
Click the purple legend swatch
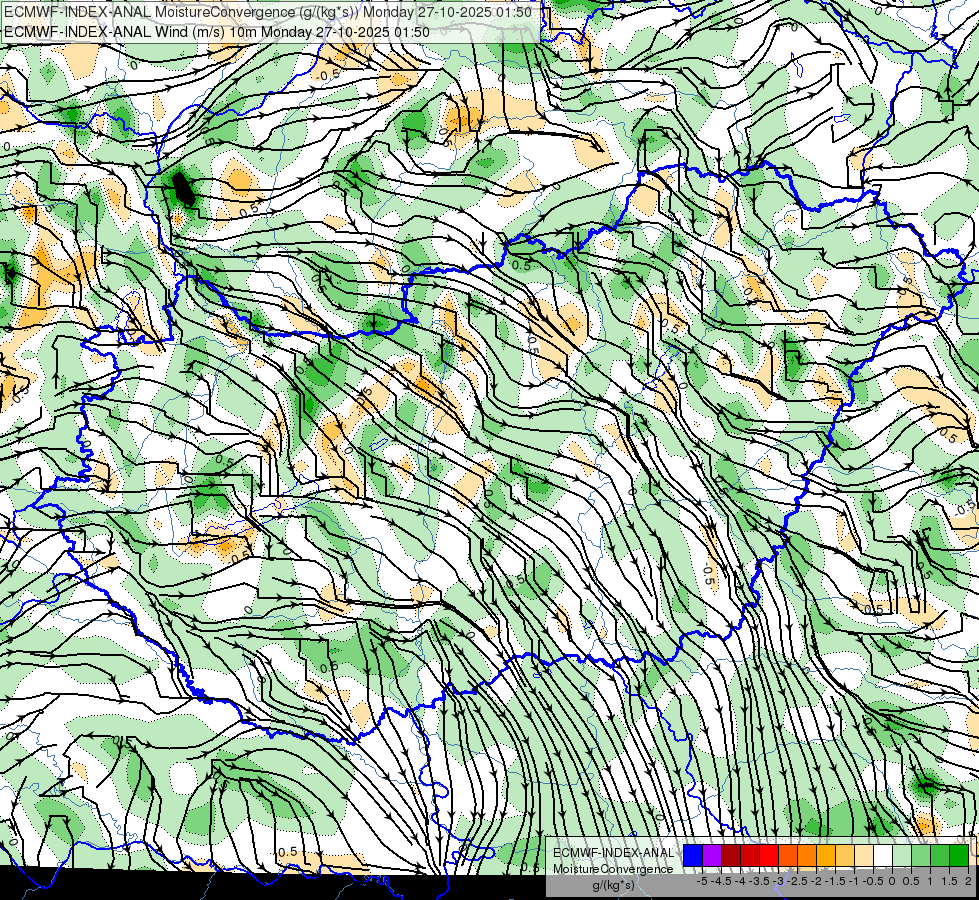tap(712, 856)
